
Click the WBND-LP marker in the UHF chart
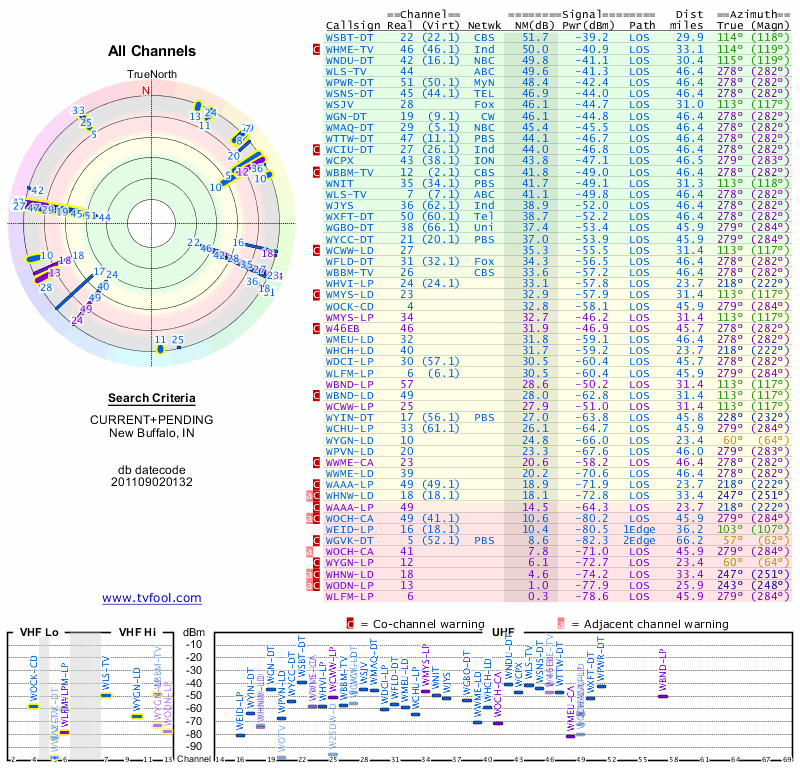pyautogui.click(x=663, y=696)
